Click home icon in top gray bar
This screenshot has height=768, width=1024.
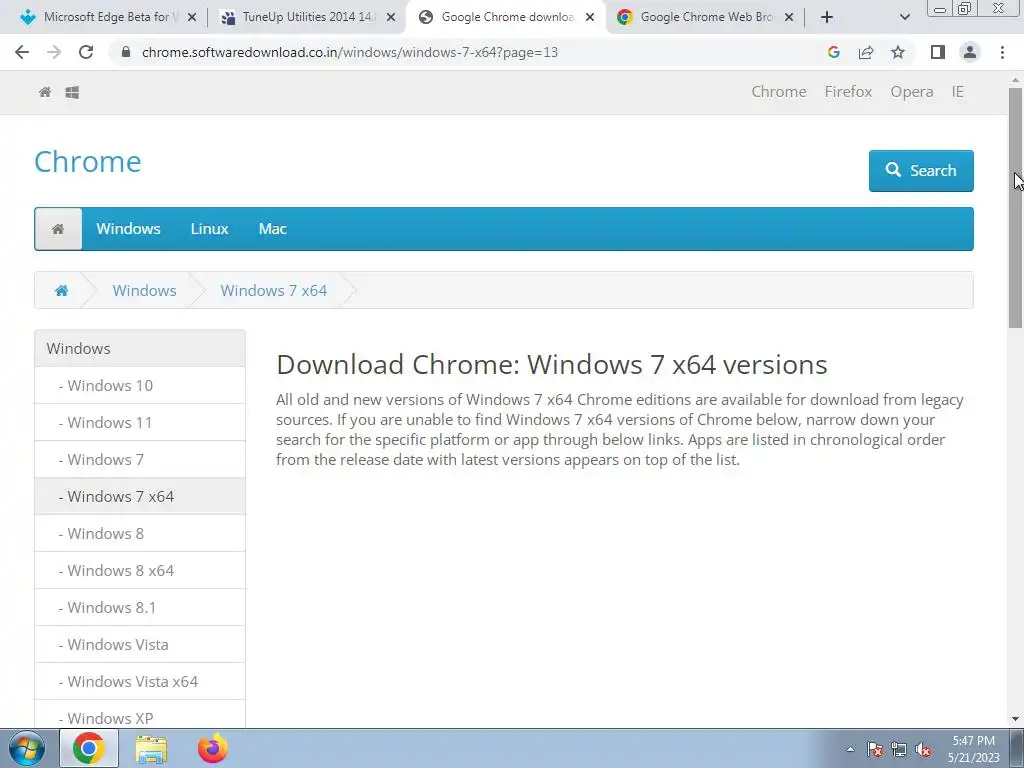click(45, 92)
